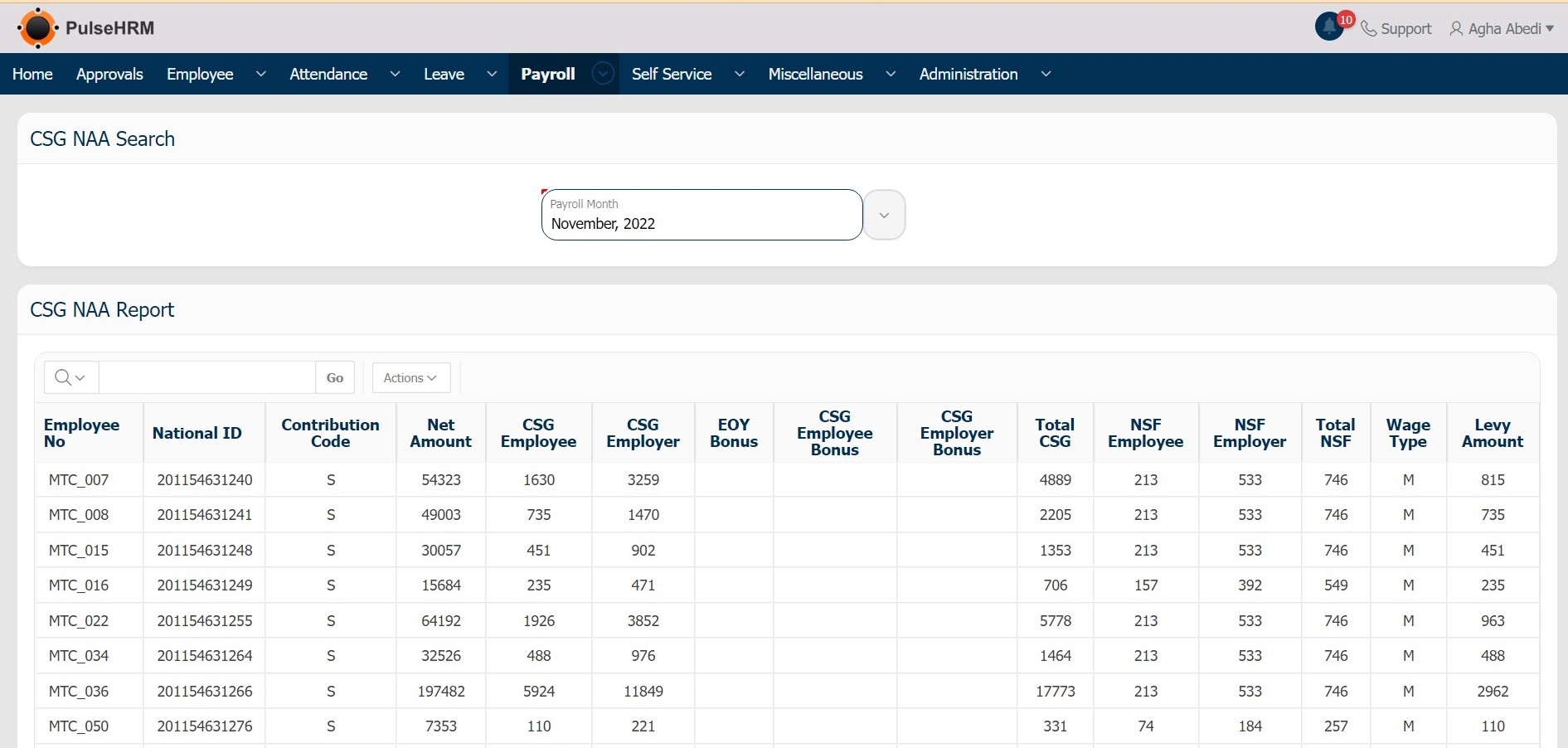Image resolution: width=1568 pixels, height=748 pixels.
Task: Open the Payroll Month dropdown button
Action: tap(884, 216)
